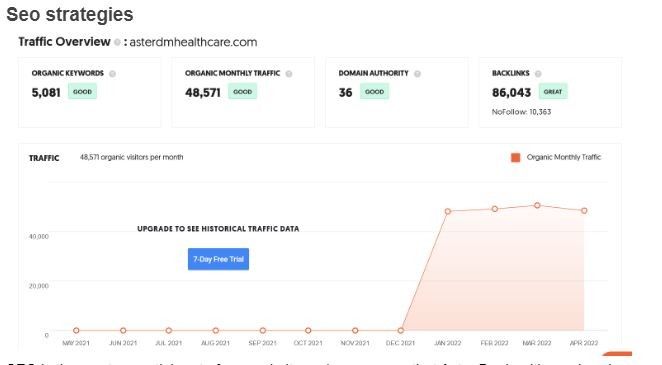
Task: Click the NoFollow: 10,363 text
Action: pyautogui.click(x=521, y=112)
